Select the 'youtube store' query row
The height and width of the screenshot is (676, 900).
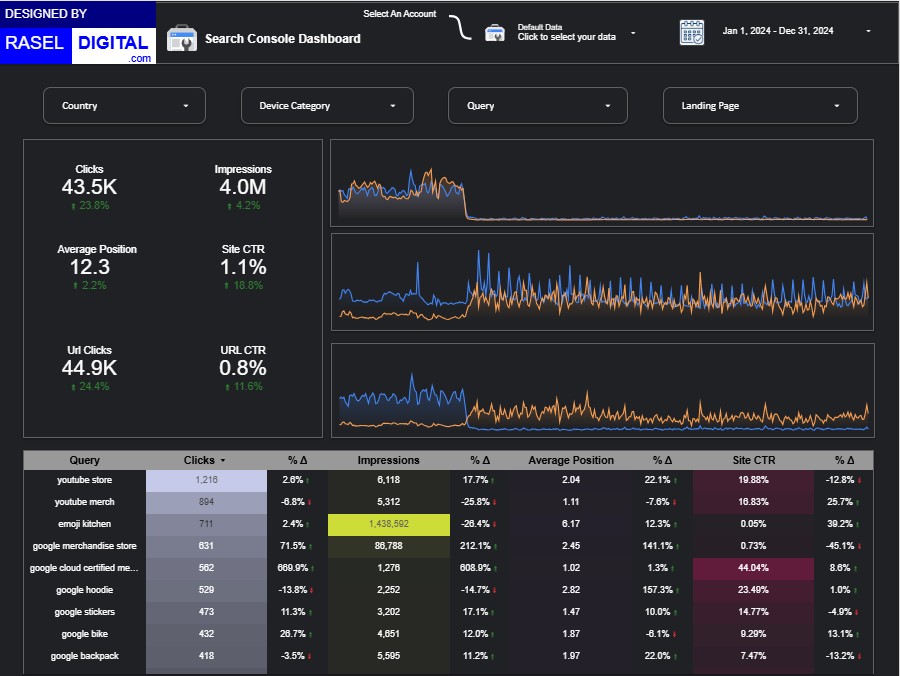pos(85,480)
